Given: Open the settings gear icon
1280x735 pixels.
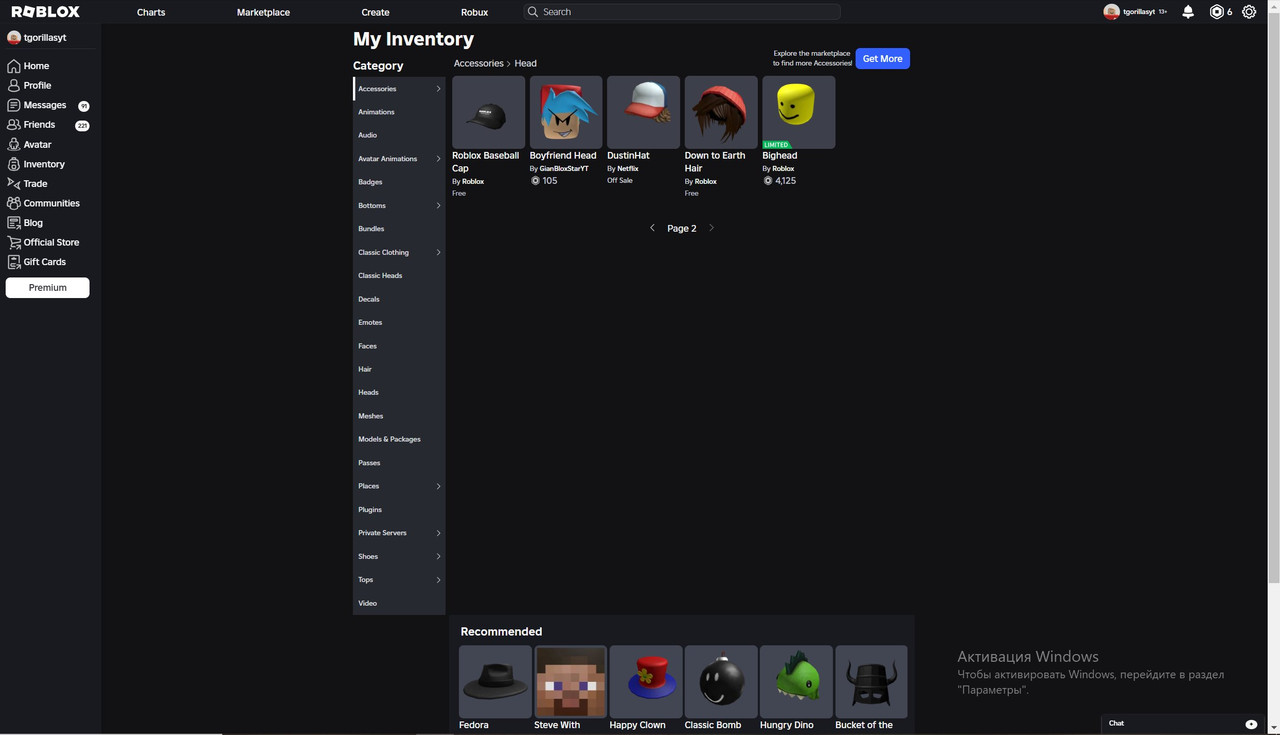Looking at the screenshot, I should 1249,12.
